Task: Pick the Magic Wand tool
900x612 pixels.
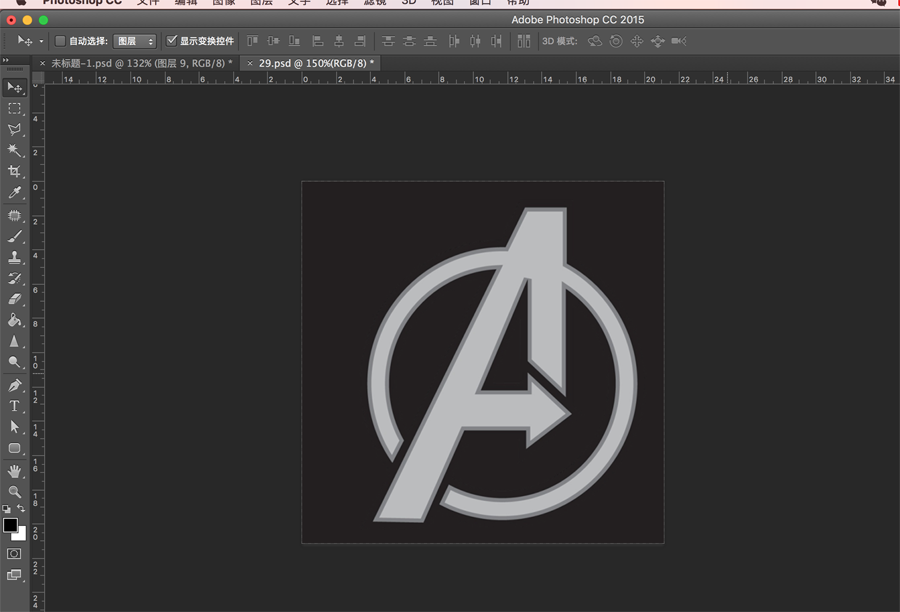Action: 14,150
